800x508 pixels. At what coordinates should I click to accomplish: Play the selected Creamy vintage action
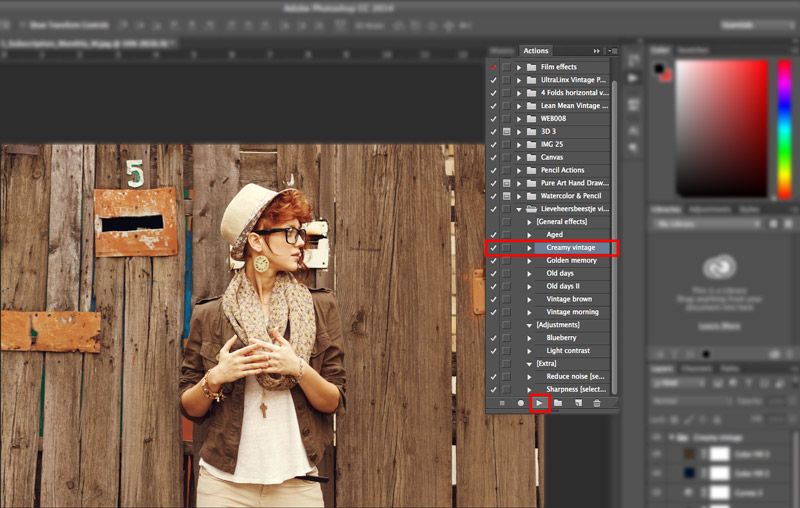539,403
